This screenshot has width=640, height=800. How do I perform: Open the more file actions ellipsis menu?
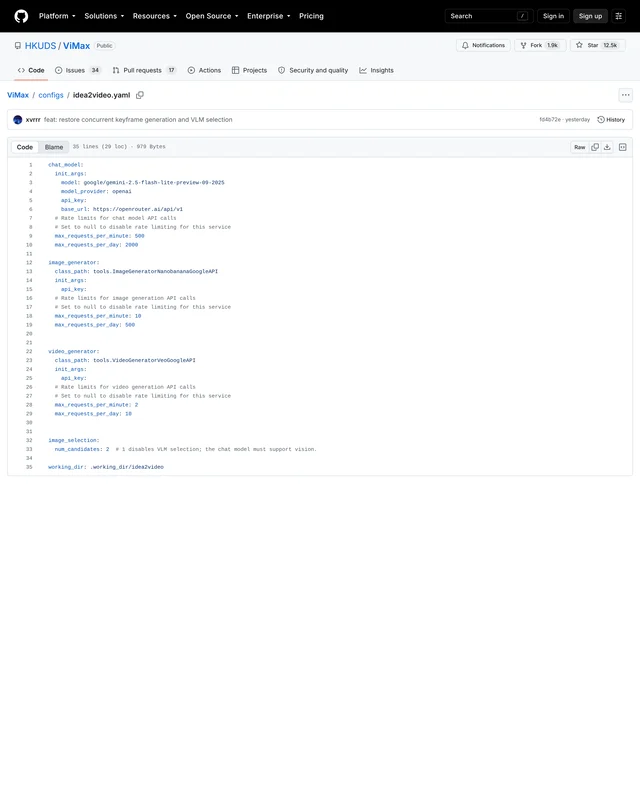click(x=626, y=95)
